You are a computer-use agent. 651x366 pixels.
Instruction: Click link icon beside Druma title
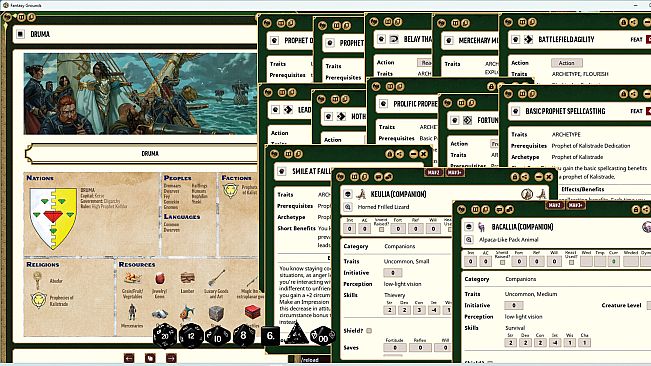[20, 34]
